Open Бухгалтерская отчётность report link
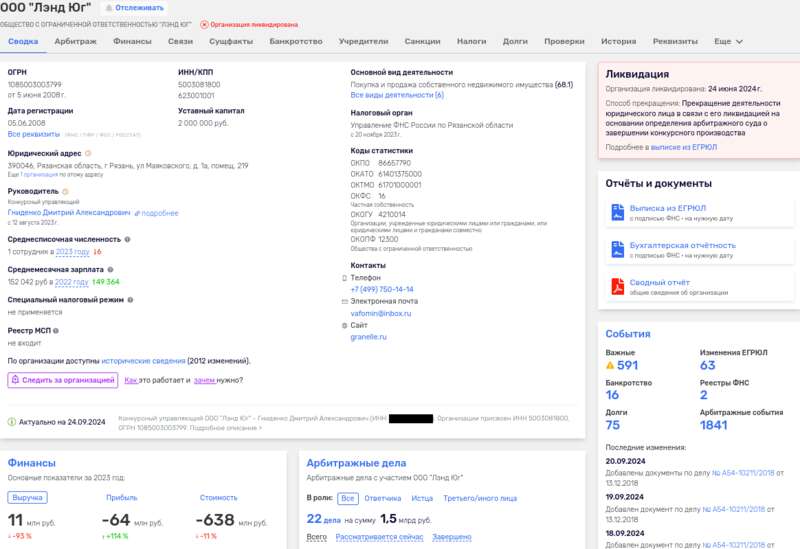This screenshot has width=800, height=549. [x=682, y=245]
